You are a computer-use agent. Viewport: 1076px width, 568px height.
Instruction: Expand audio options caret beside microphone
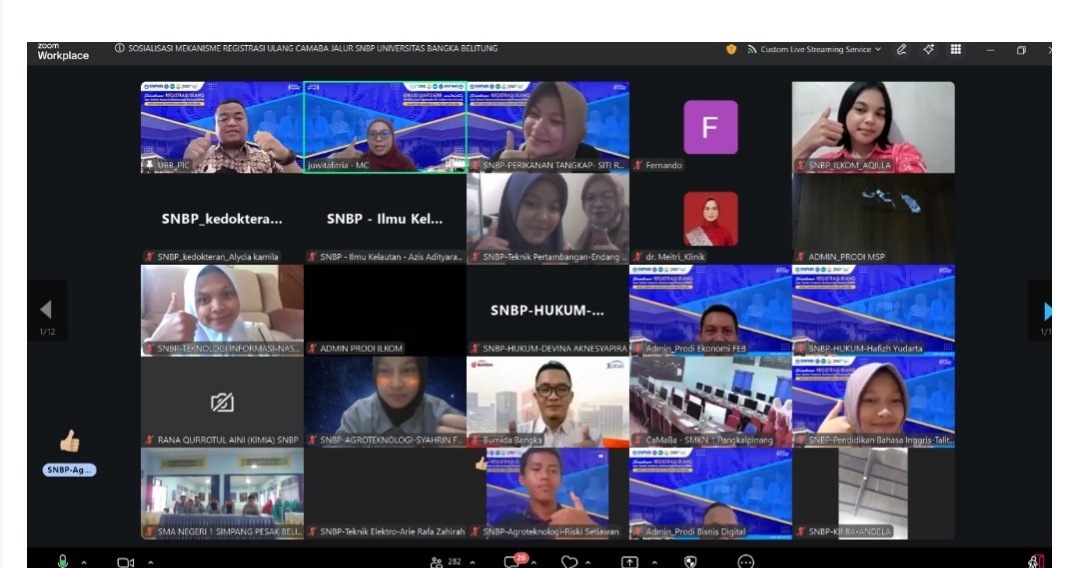(83, 562)
